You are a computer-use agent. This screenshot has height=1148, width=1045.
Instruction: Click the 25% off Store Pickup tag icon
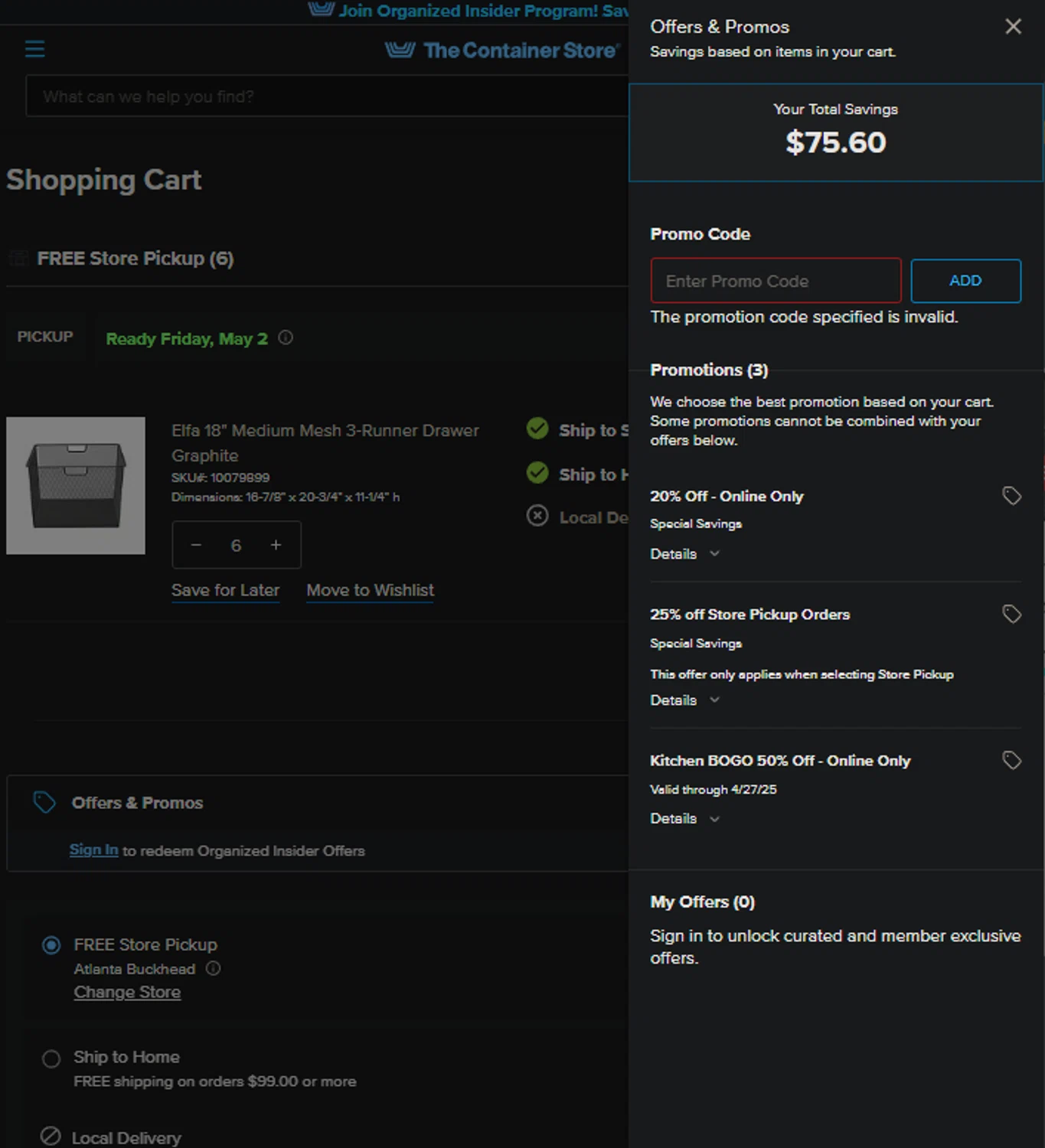(x=1011, y=614)
